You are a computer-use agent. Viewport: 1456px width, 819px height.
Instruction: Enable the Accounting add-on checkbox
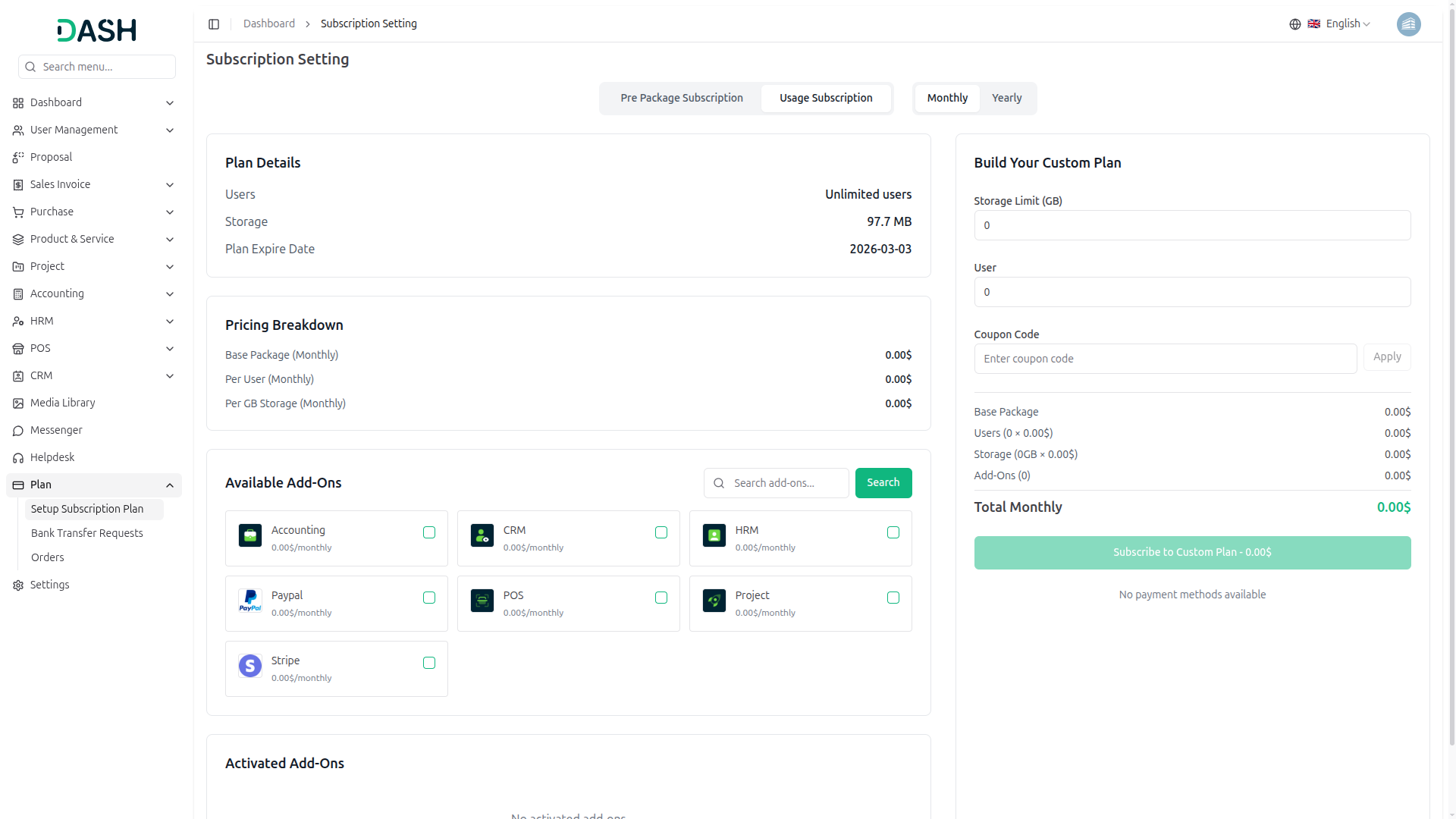click(x=429, y=533)
